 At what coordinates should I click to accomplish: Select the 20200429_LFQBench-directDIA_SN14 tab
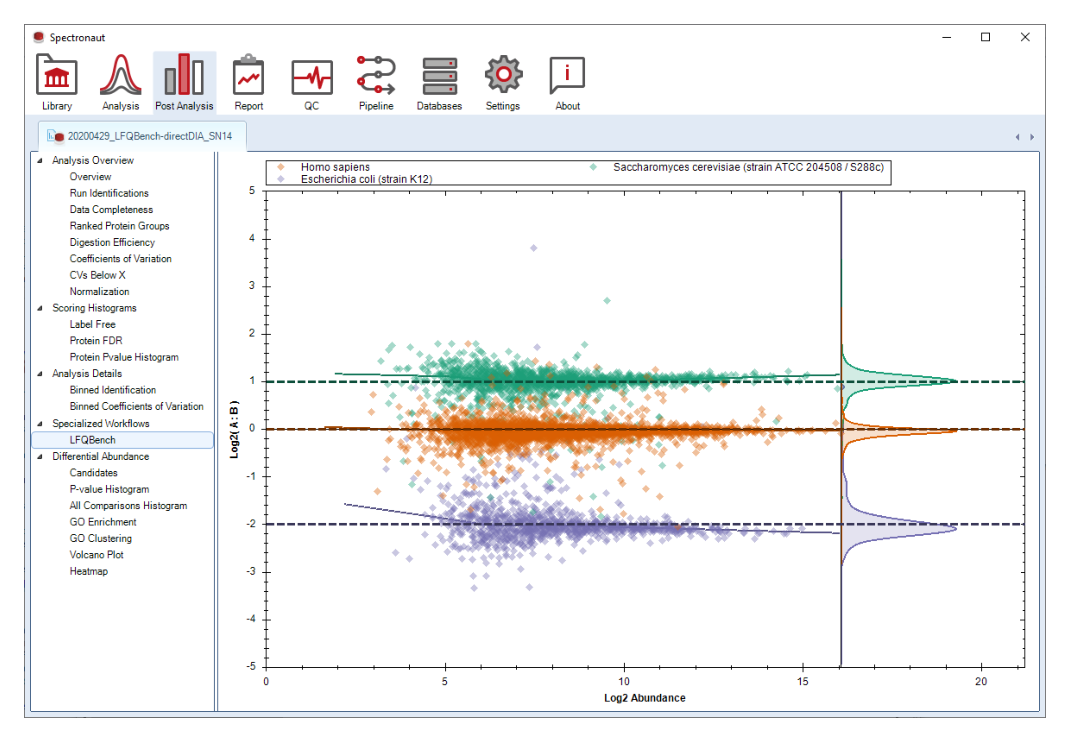coord(142,136)
